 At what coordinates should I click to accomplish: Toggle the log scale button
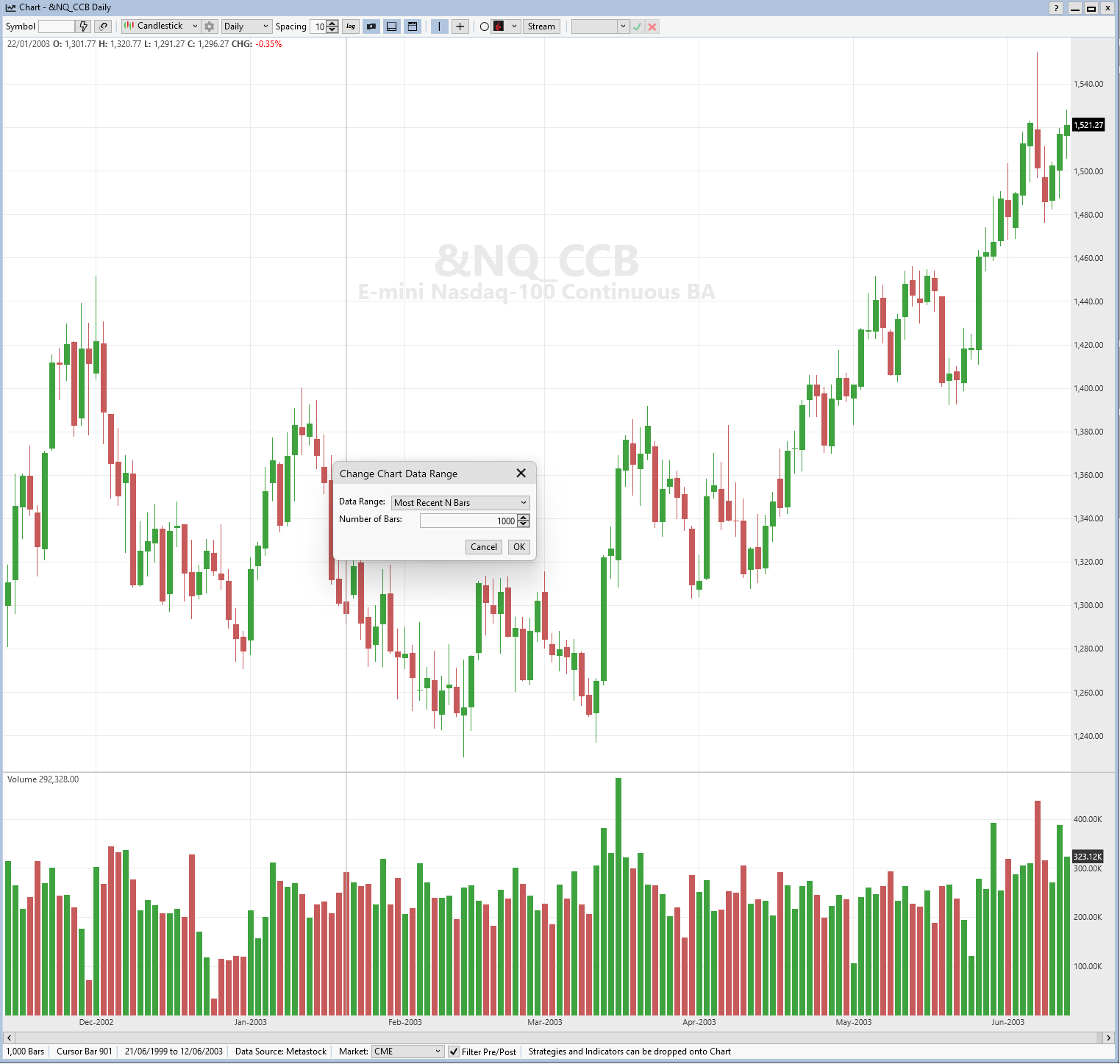351,26
